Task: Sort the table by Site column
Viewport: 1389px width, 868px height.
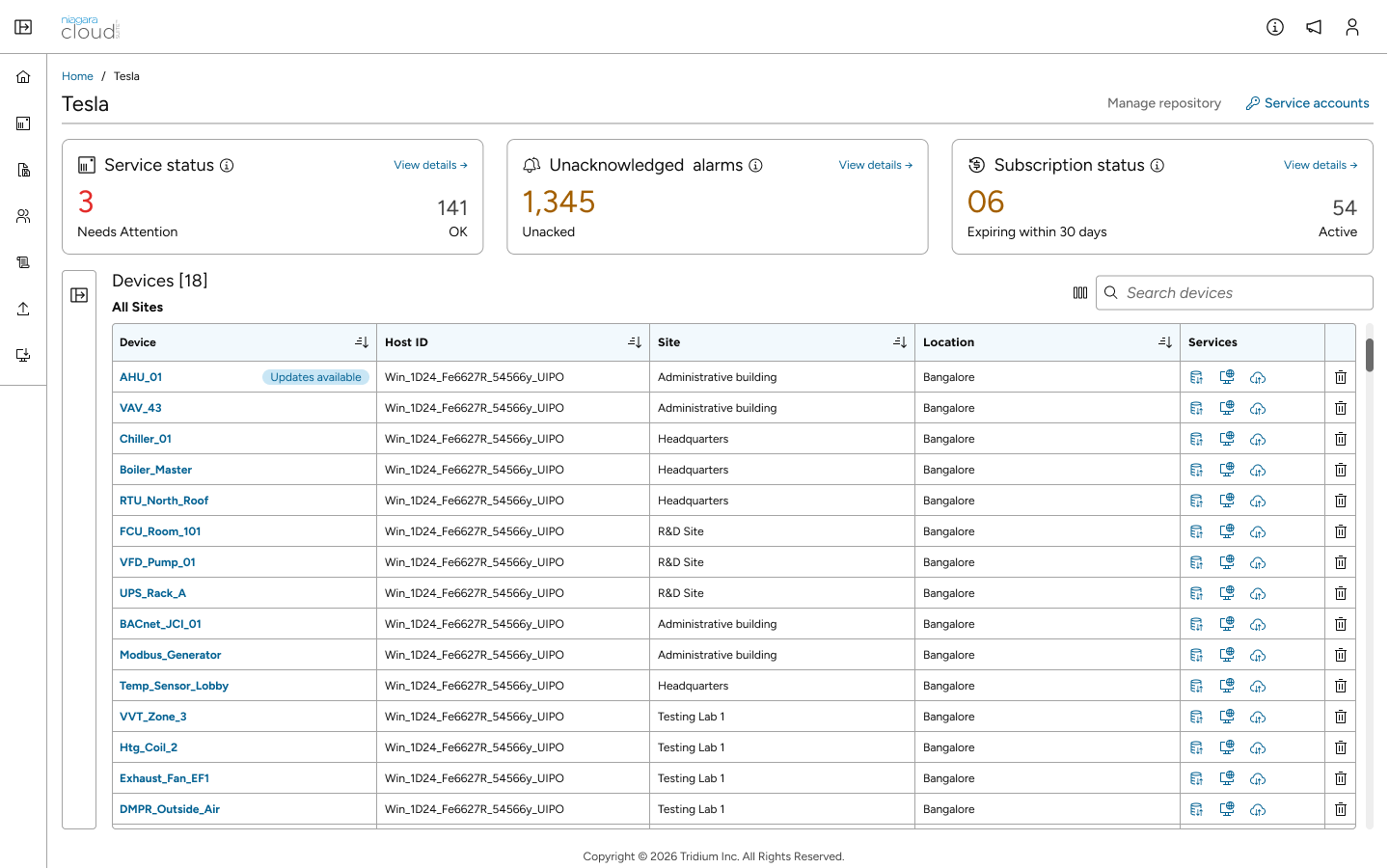Action: (900, 342)
